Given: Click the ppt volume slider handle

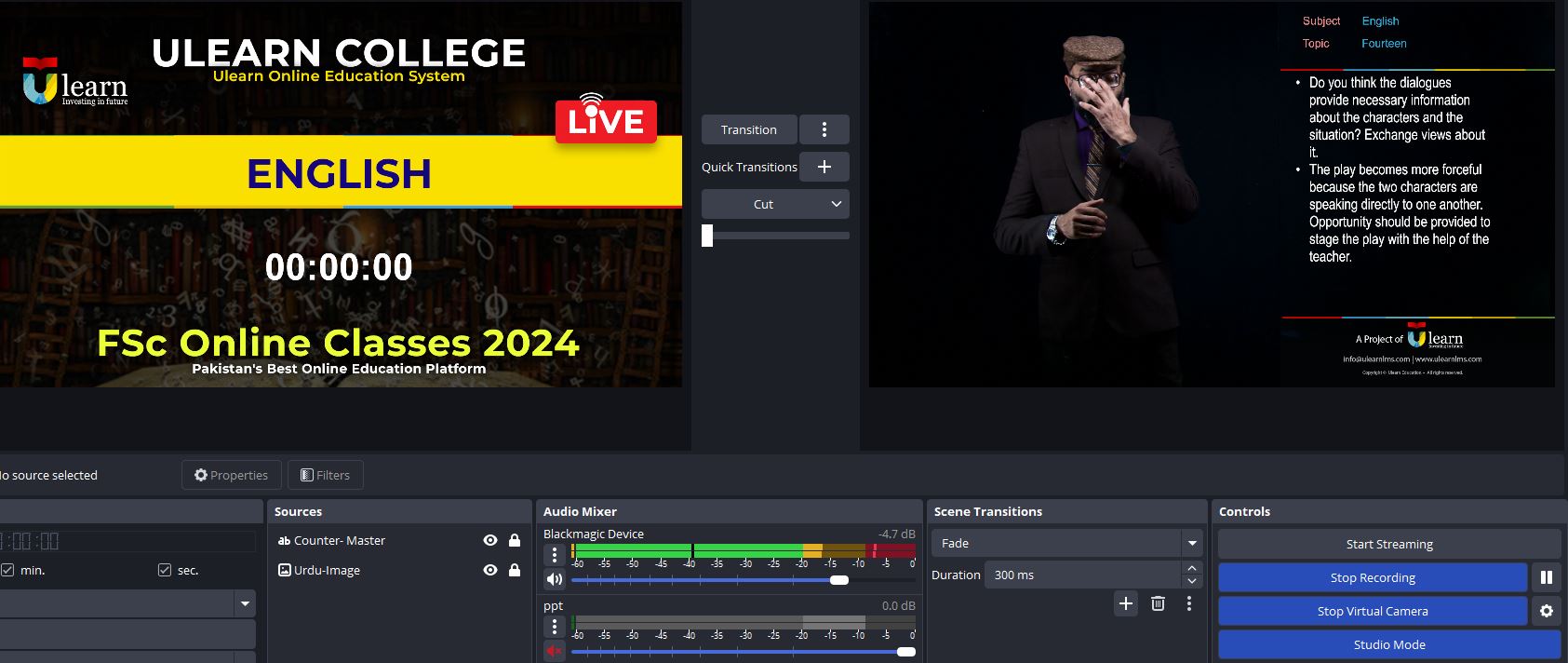Looking at the screenshot, I should pos(906,652).
